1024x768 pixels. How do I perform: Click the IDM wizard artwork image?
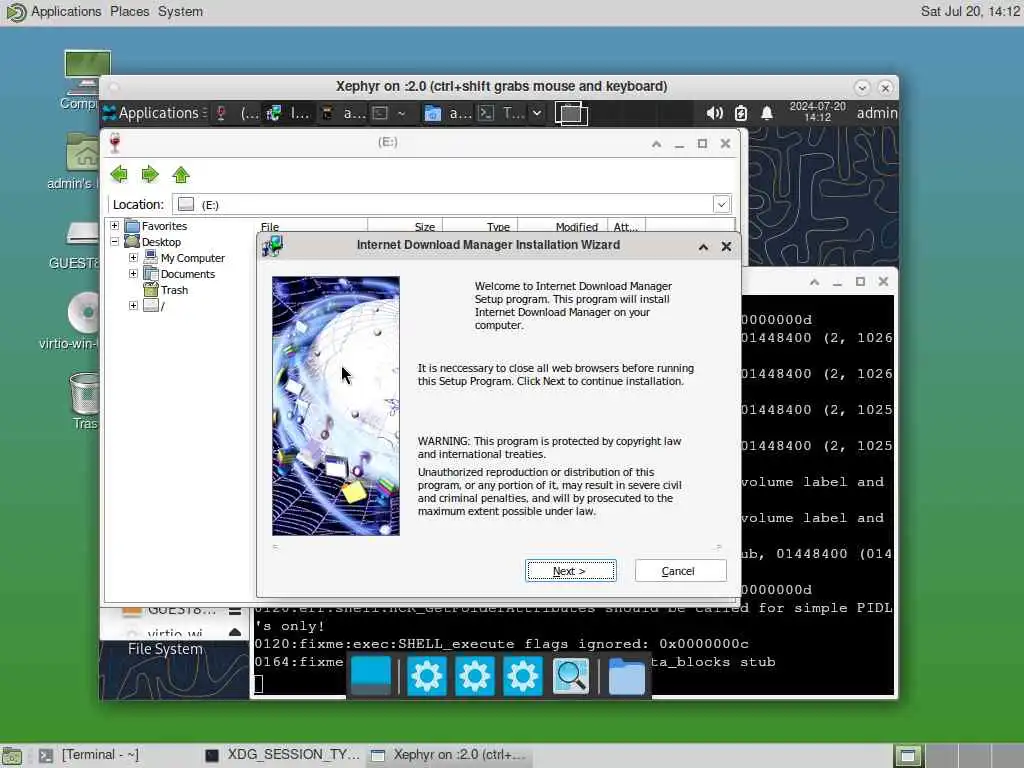point(336,406)
